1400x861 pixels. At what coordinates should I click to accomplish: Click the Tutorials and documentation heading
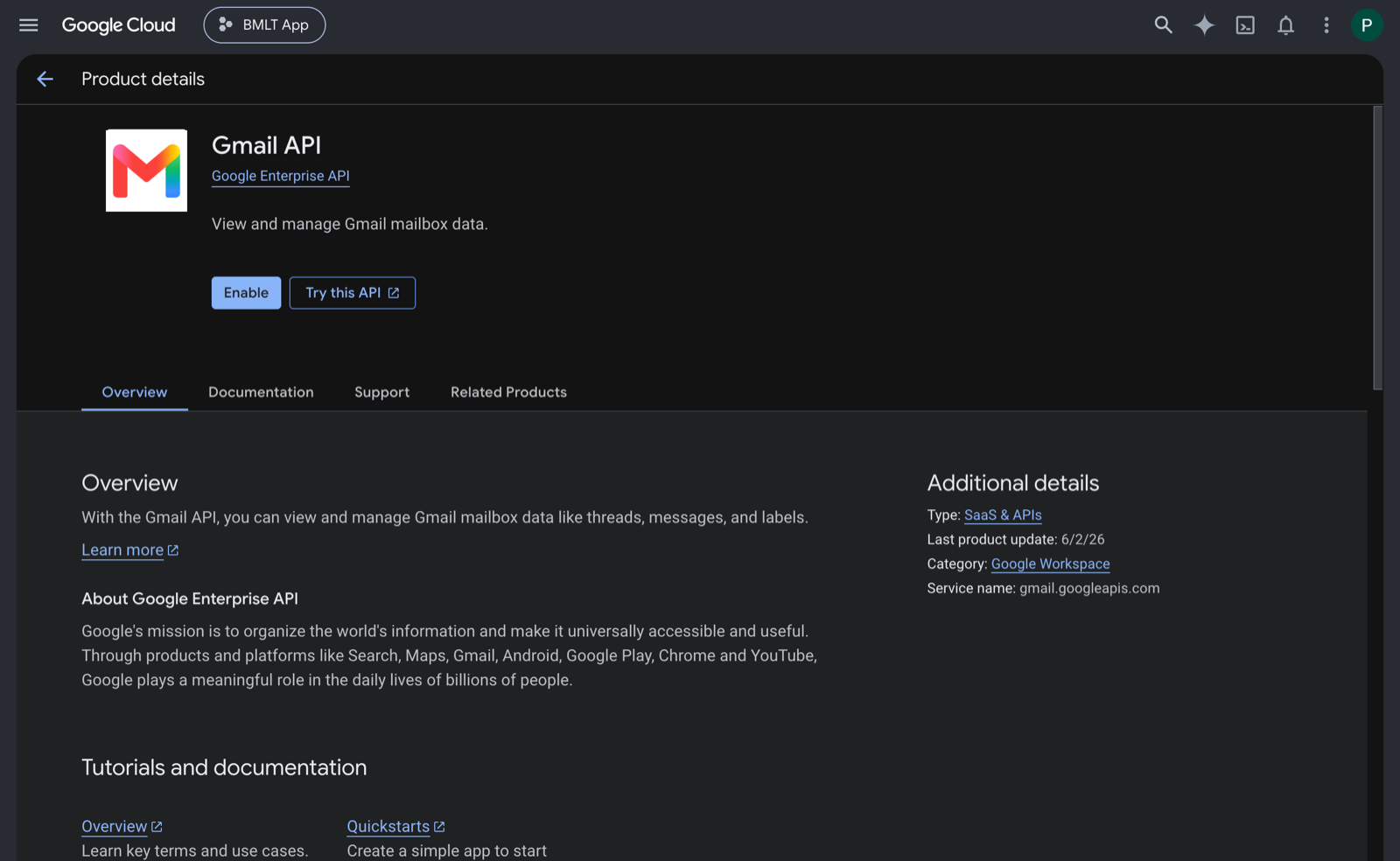click(224, 767)
